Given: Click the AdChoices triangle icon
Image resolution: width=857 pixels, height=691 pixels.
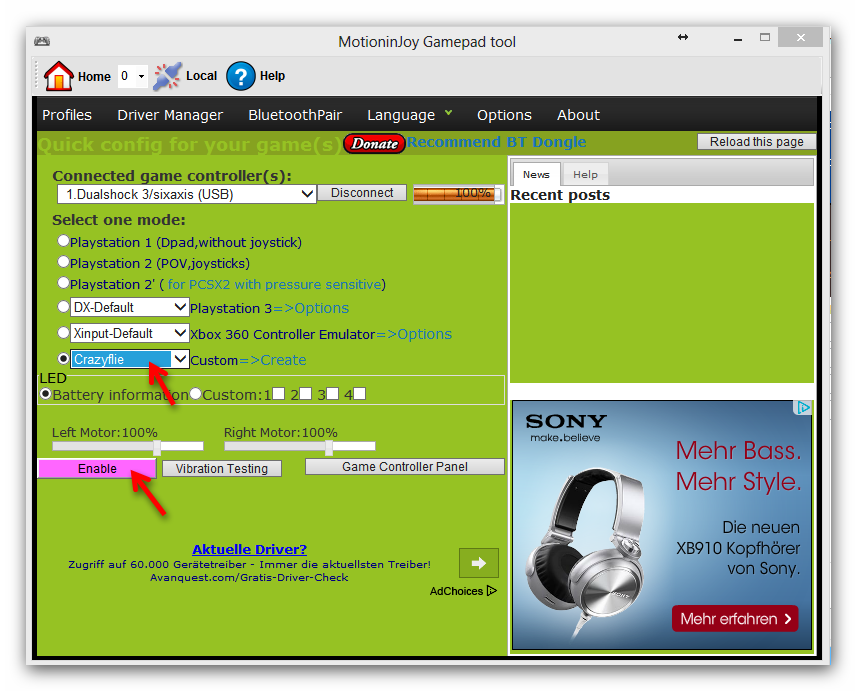Looking at the screenshot, I should [492, 591].
